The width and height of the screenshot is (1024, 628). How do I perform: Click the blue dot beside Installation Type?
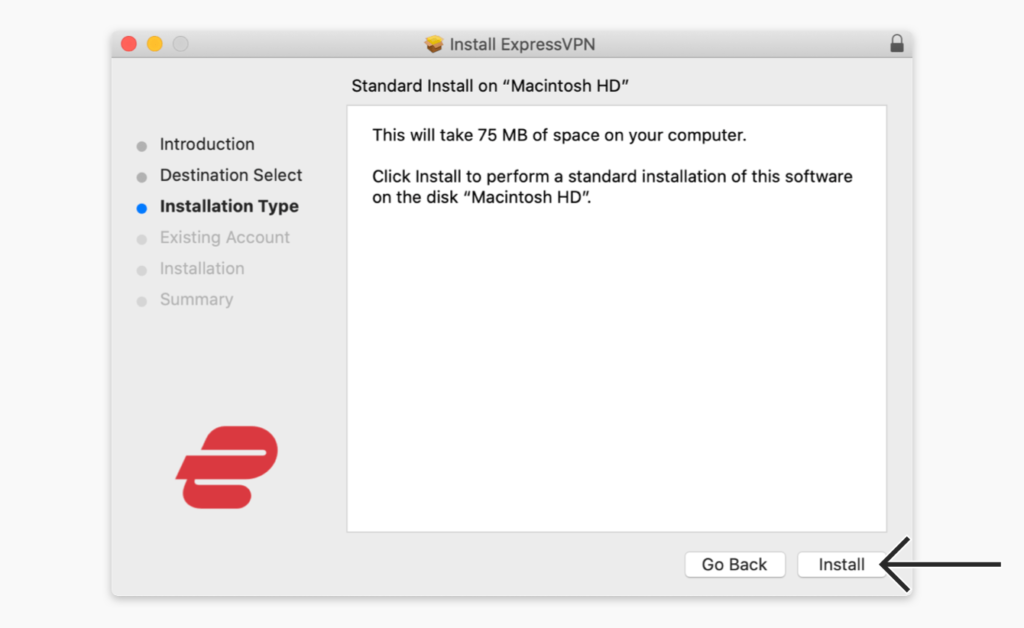point(141,207)
